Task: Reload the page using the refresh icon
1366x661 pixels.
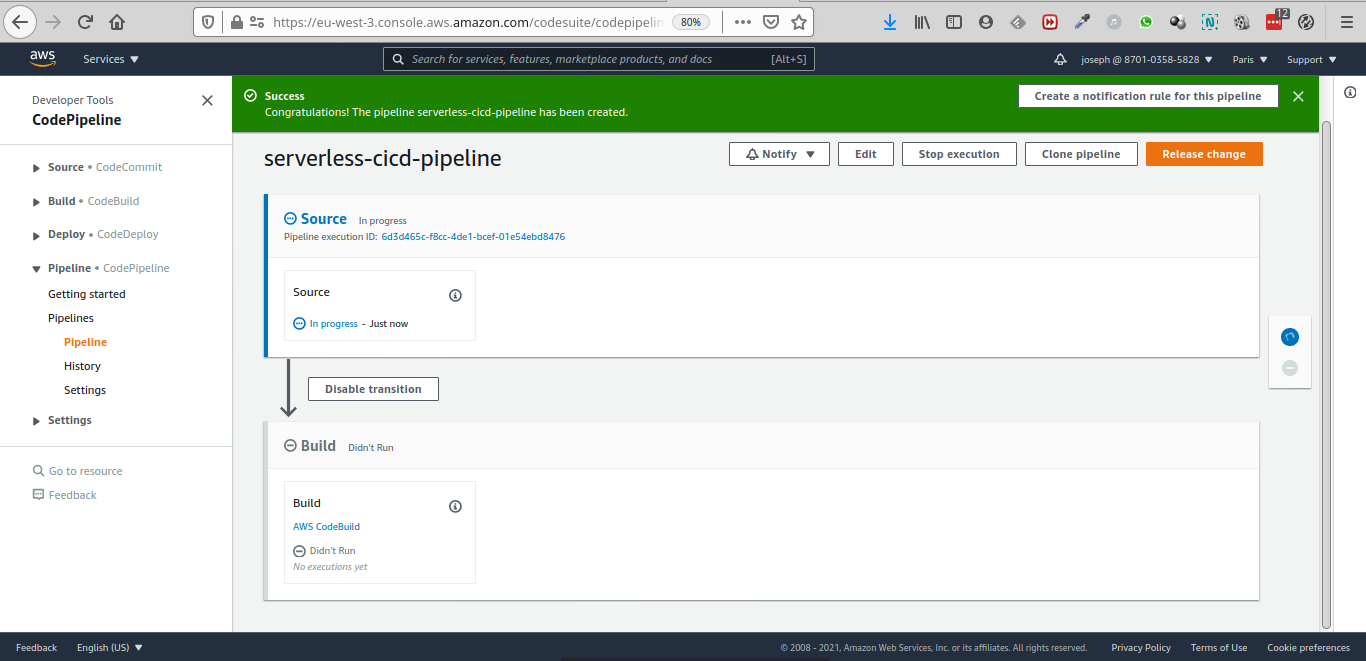Action: pos(85,22)
